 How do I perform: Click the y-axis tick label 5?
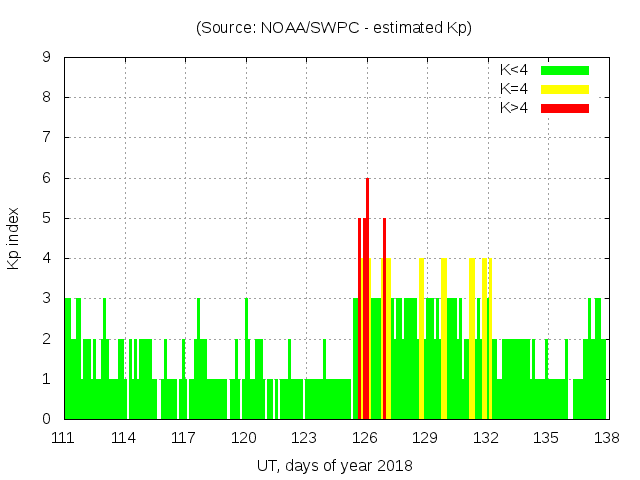pos(47,218)
